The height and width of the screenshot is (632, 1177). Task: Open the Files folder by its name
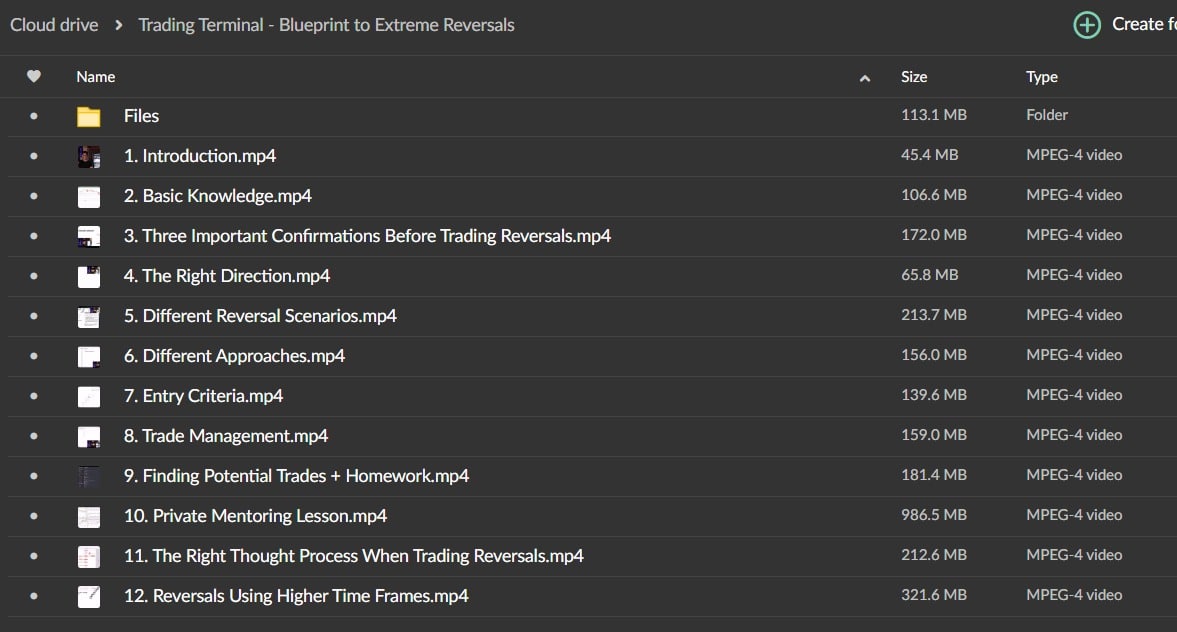141,116
